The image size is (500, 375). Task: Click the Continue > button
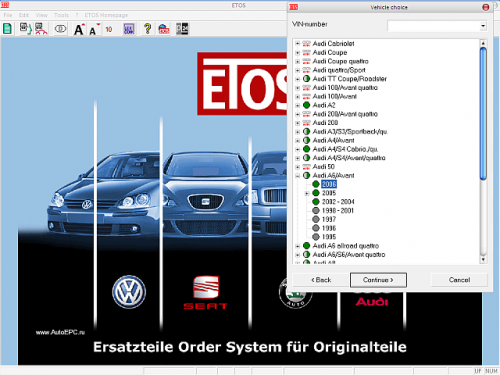[x=378, y=280]
